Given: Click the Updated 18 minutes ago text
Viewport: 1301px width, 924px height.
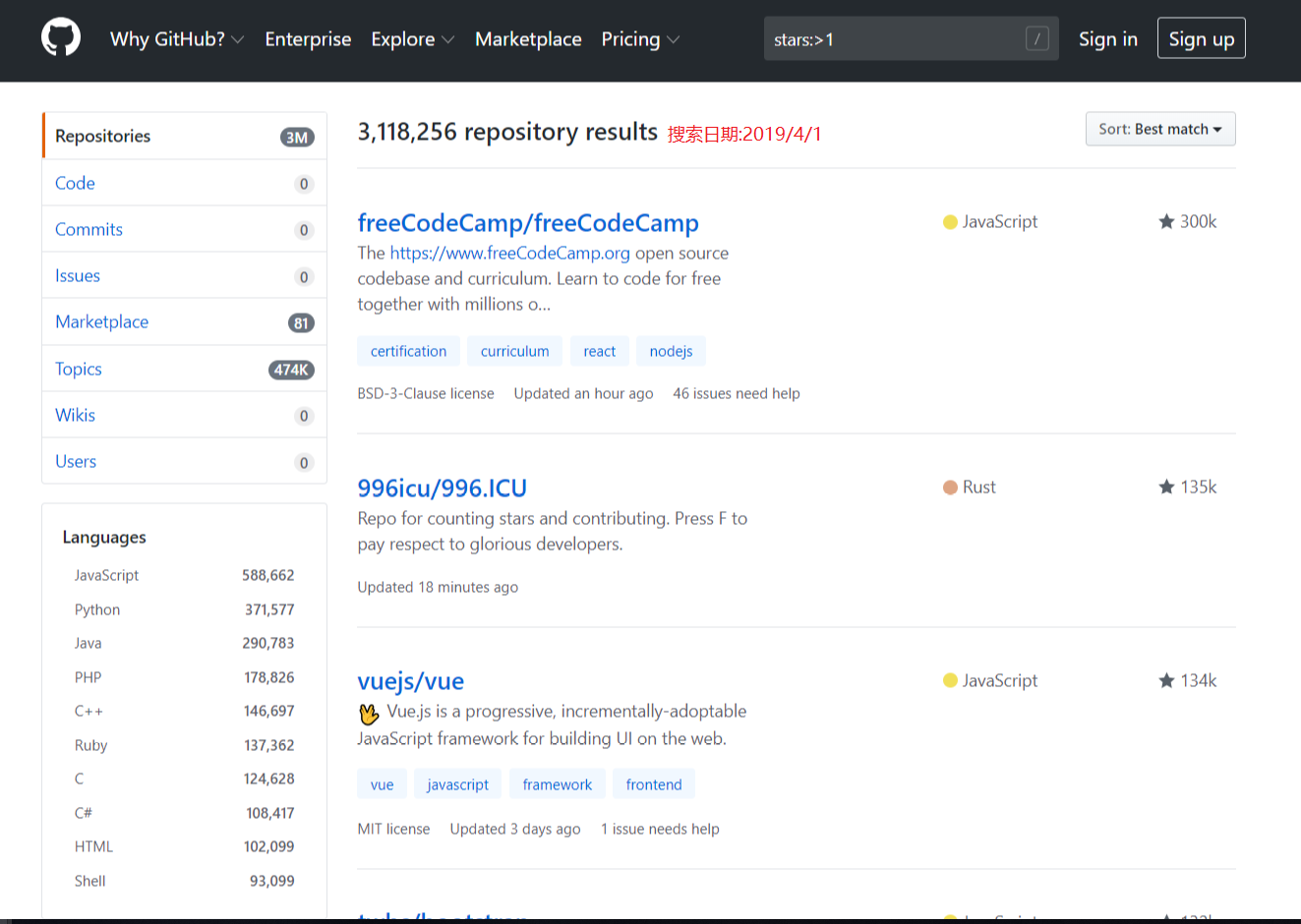Looking at the screenshot, I should pos(438,587).
